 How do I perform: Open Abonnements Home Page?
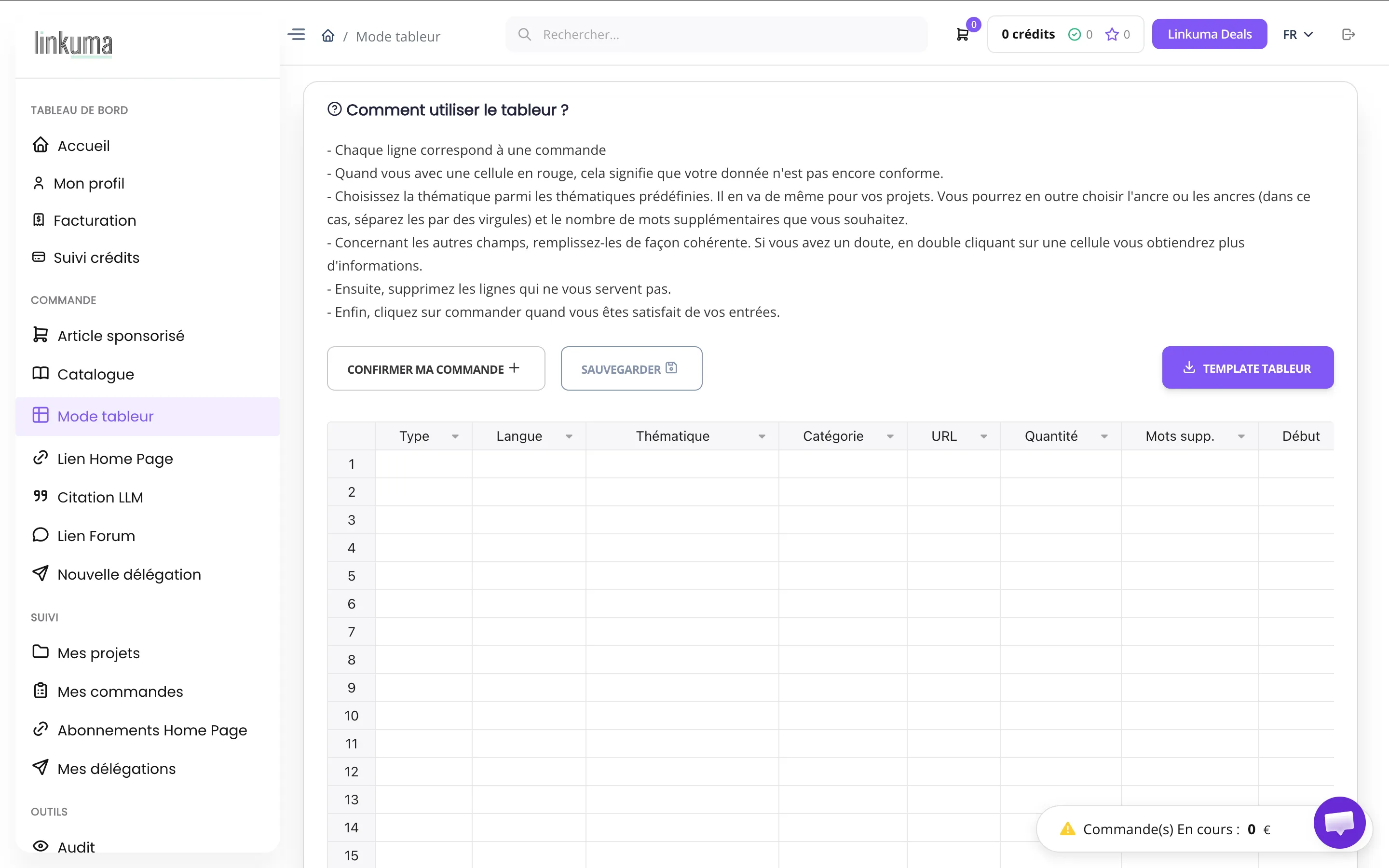148,730
